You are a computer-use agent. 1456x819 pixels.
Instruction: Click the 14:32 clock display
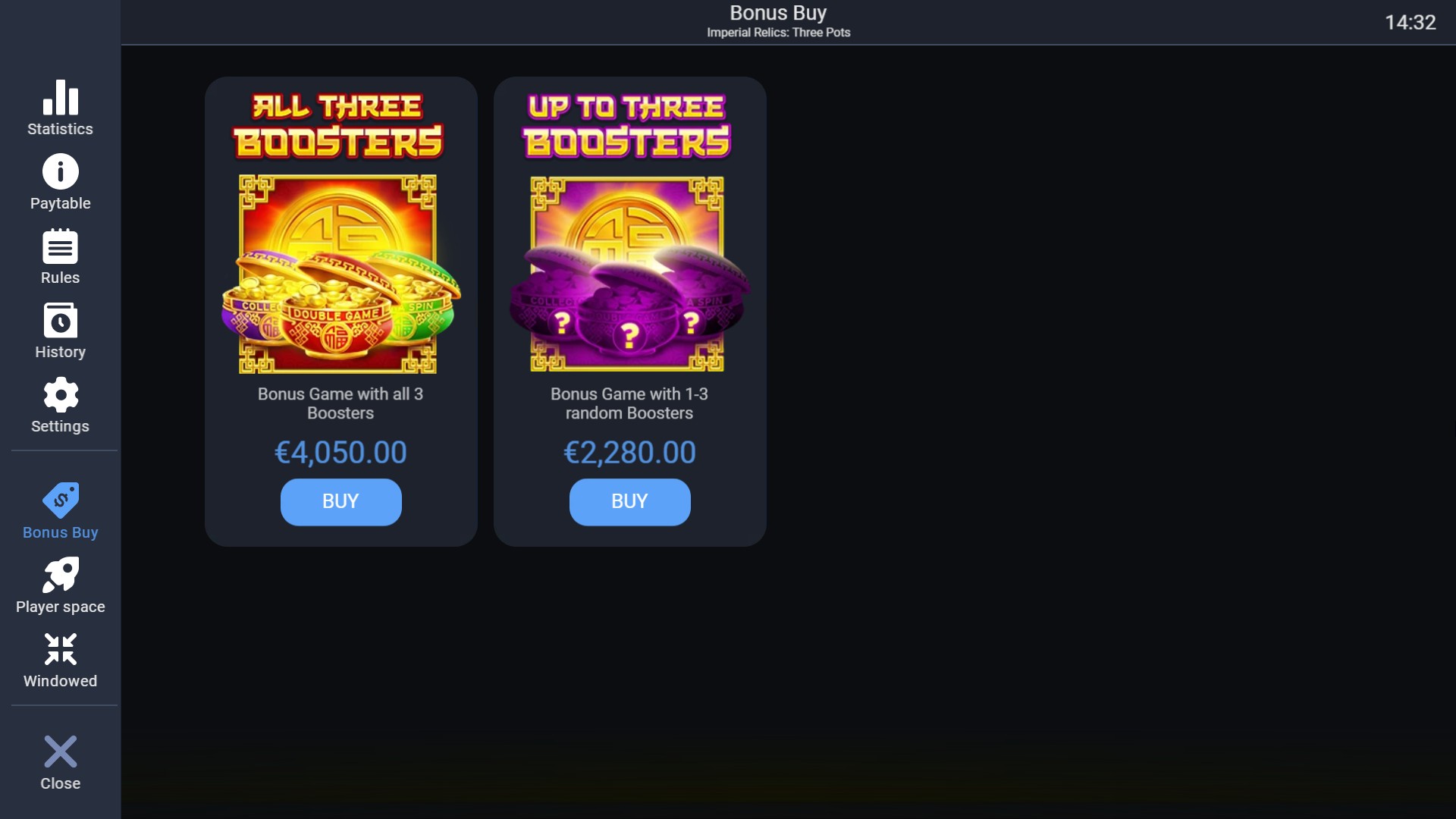pyautogui.click(x=1410, y=23)
